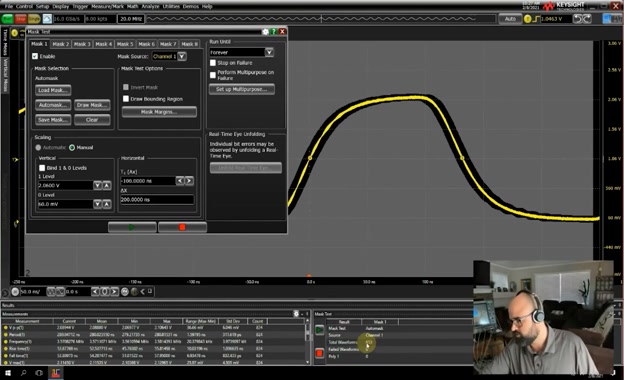This screenshot has height=380, width=624.
Task: Step T1 (Δx) value right with arrow
Action: coord(189,181)
